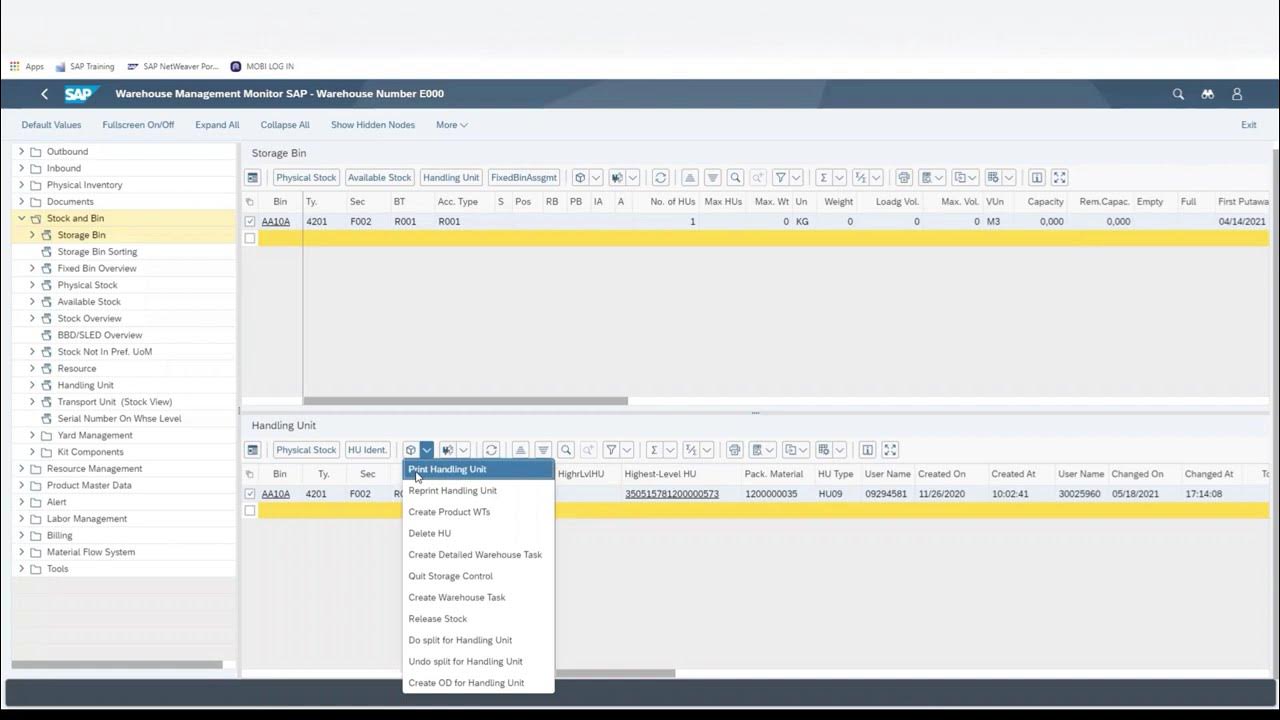
Task: Open the More dropdown in the toolbar
Action: tap(452, 125)
